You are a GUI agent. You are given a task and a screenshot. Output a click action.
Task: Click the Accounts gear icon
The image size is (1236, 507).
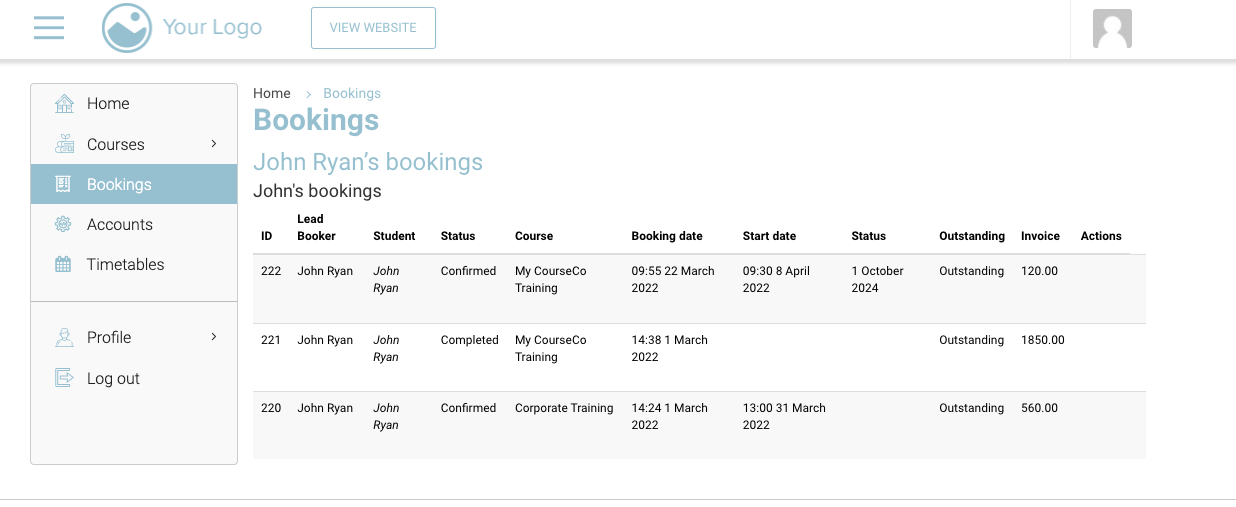64,224
